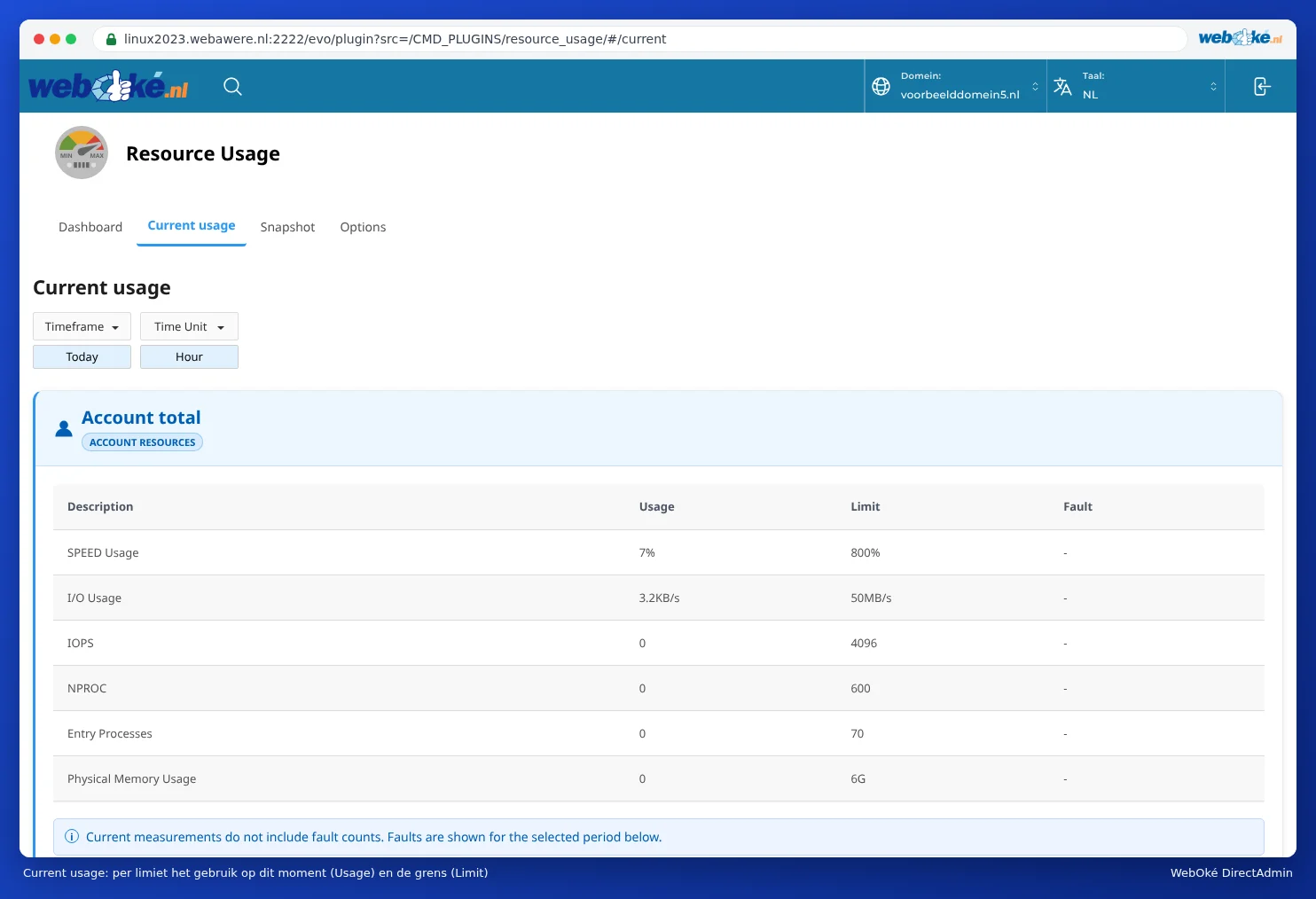
Task: Click the Resource Usage gauge icon
Action: [82, 152]
